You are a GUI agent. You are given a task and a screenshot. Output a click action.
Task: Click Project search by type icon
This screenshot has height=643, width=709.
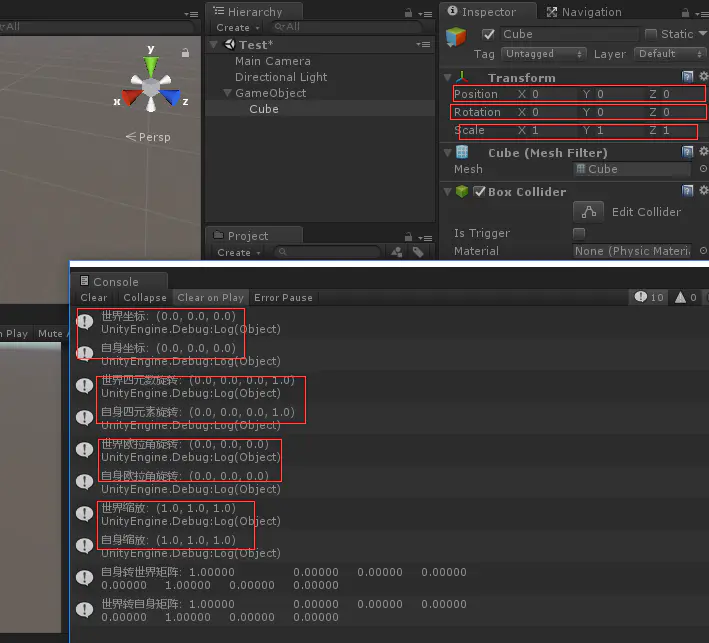[397, 252]
